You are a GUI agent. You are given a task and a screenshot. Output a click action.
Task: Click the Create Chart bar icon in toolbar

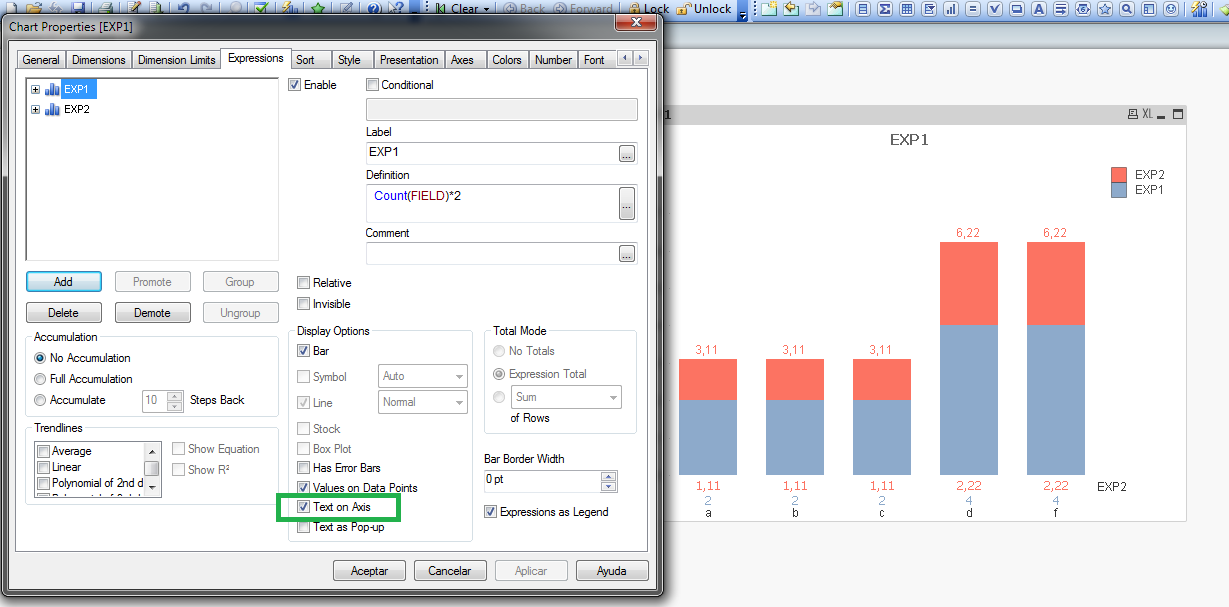point(951,9)
